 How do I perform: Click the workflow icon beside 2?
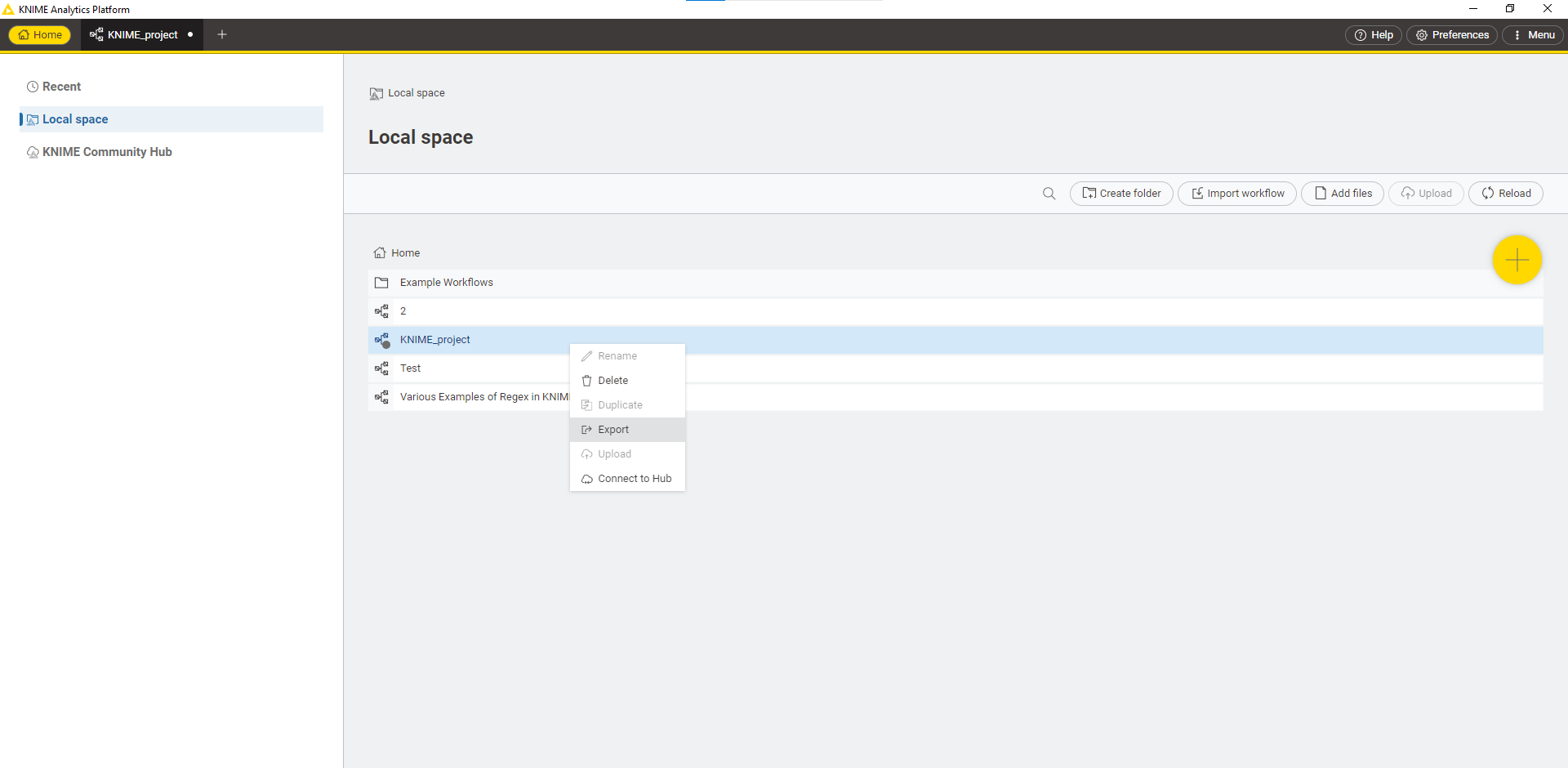(x=381, y=311)
